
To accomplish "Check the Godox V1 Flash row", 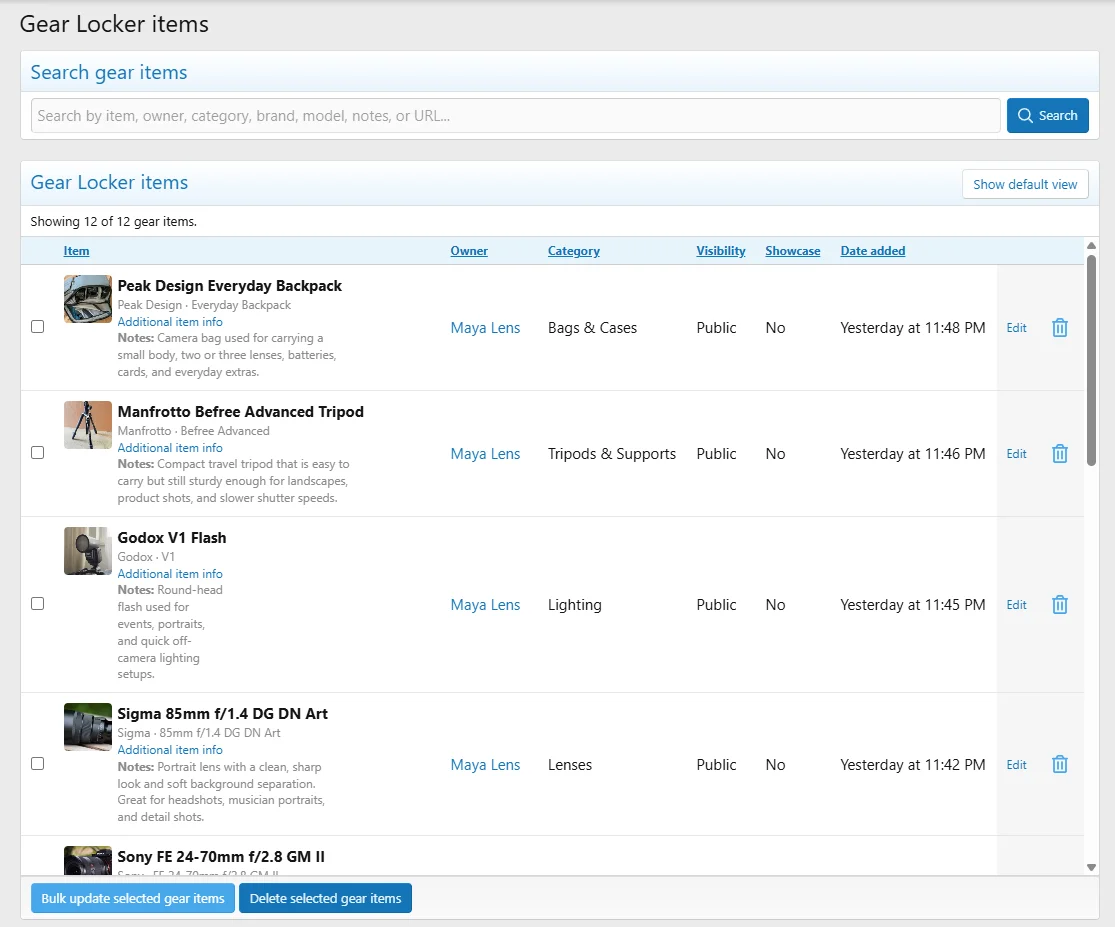I will pyautogui.click(x=38, y=604).
